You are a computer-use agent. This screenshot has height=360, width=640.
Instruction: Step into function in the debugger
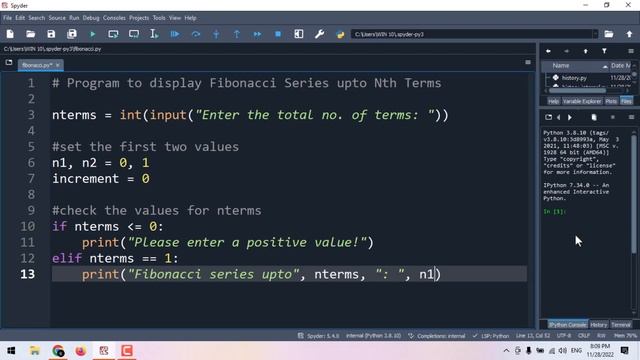click(x=216, y=34)
